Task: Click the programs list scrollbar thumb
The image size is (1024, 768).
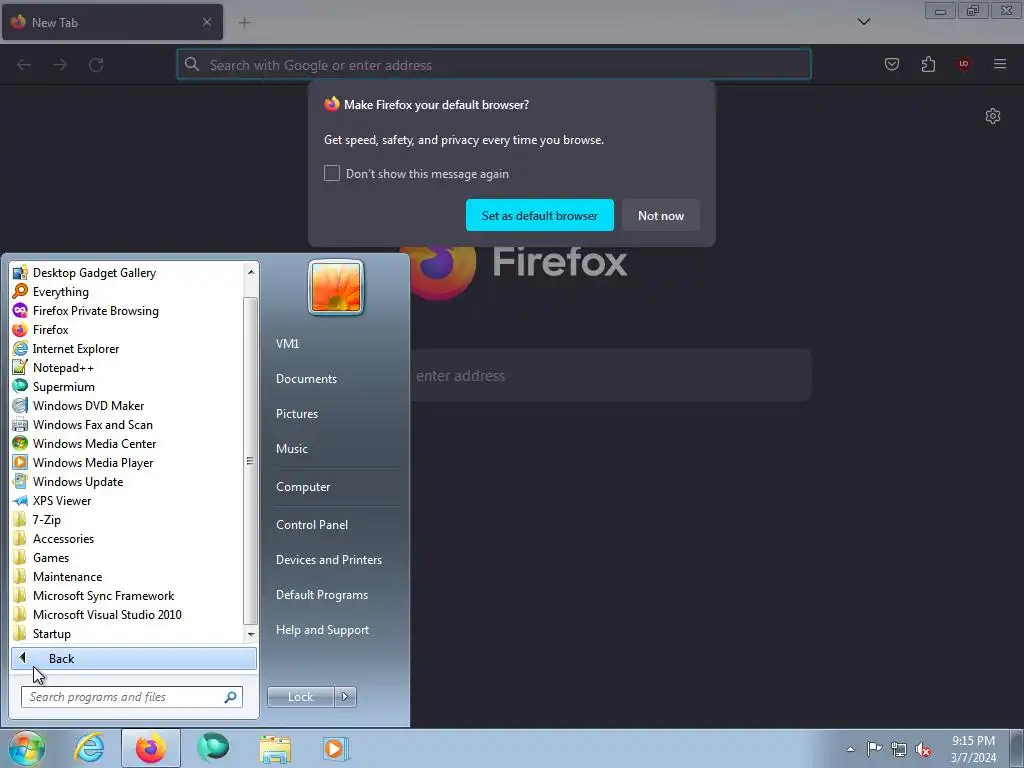Action: [250, 460]
